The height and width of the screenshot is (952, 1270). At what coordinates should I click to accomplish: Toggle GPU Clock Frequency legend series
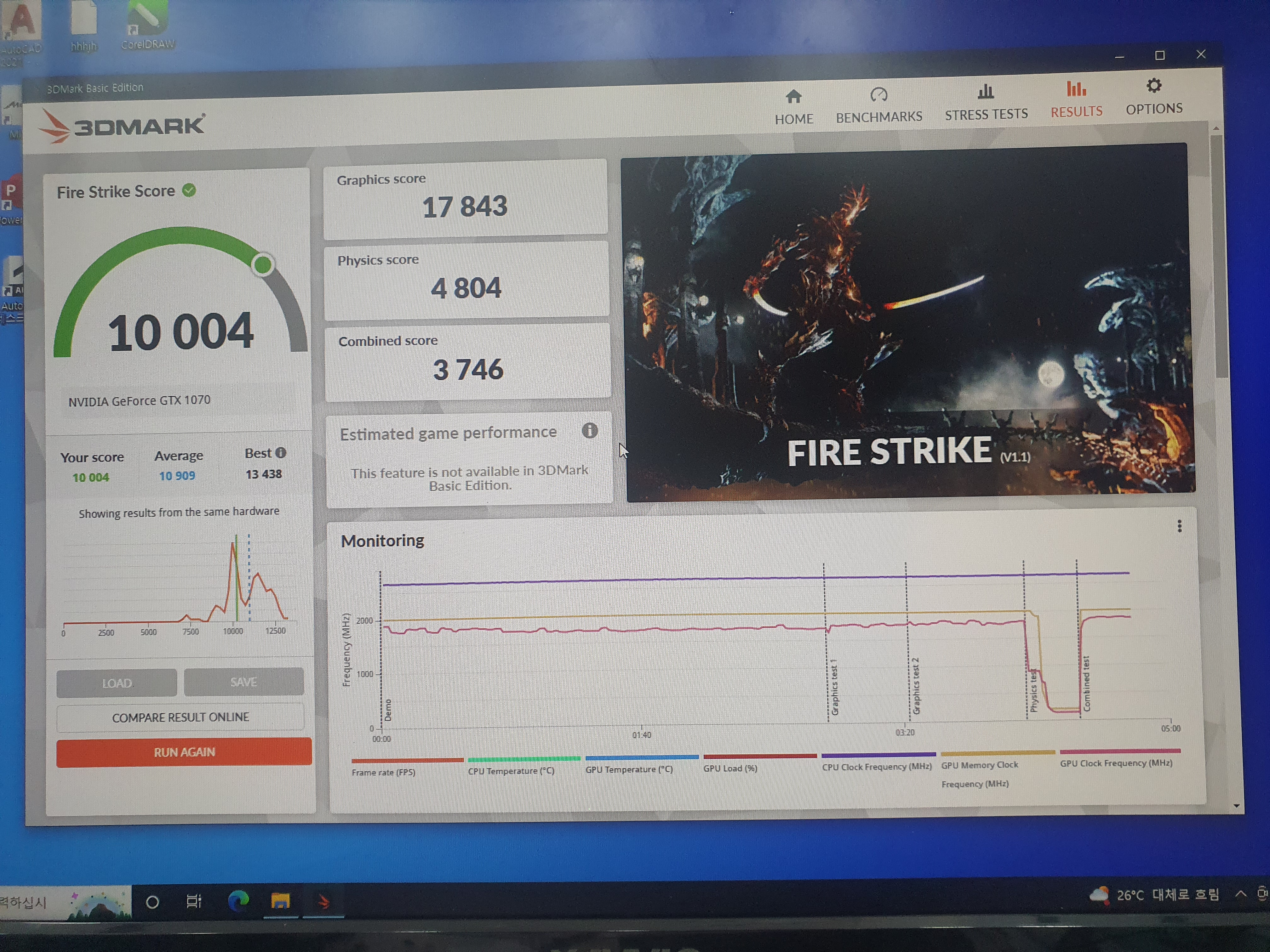click(1116, 763)
